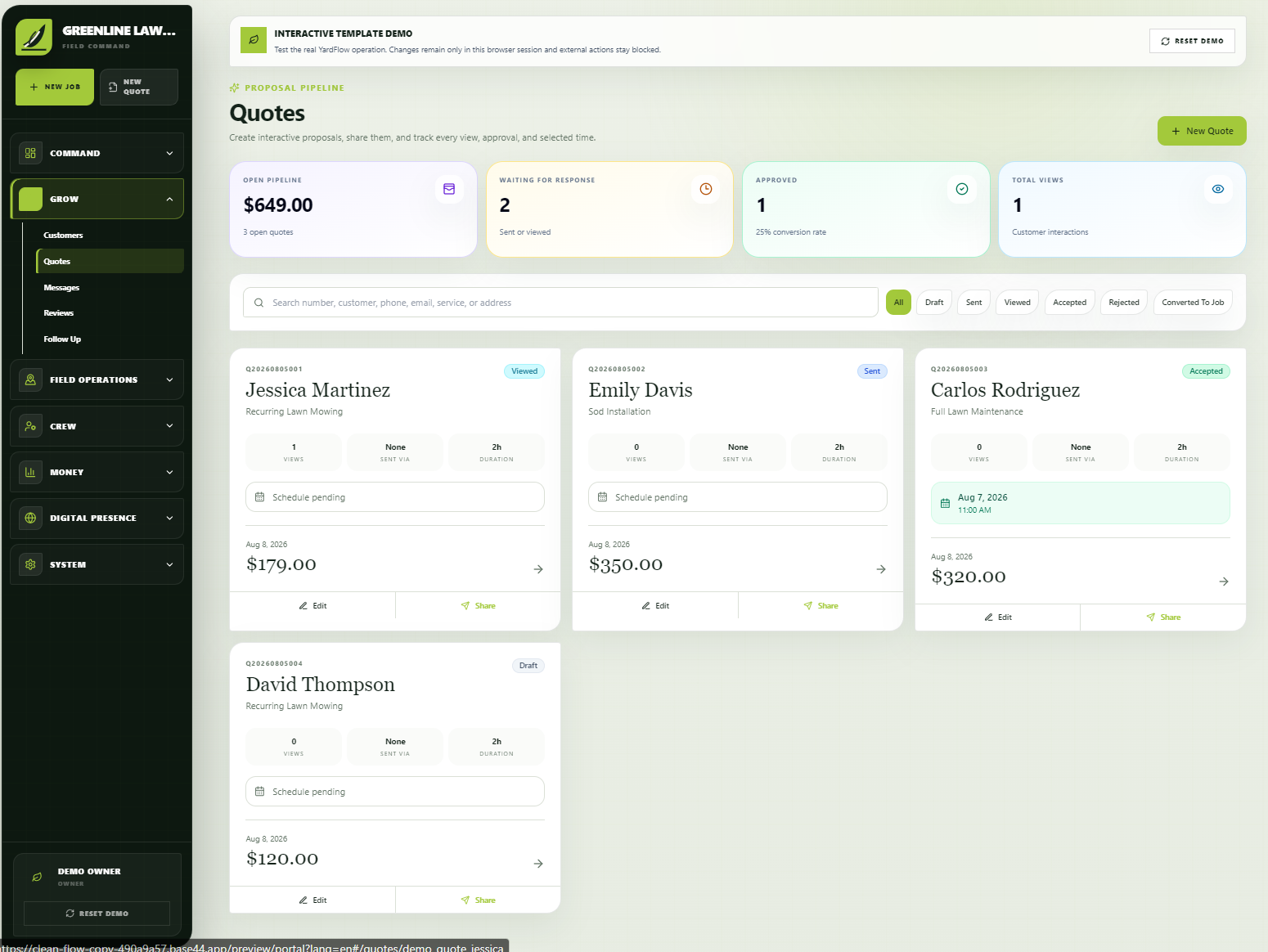Click the Command grid icon in sidebar
The height and width of the screenshot is (952, 1268).
[30, 153]
